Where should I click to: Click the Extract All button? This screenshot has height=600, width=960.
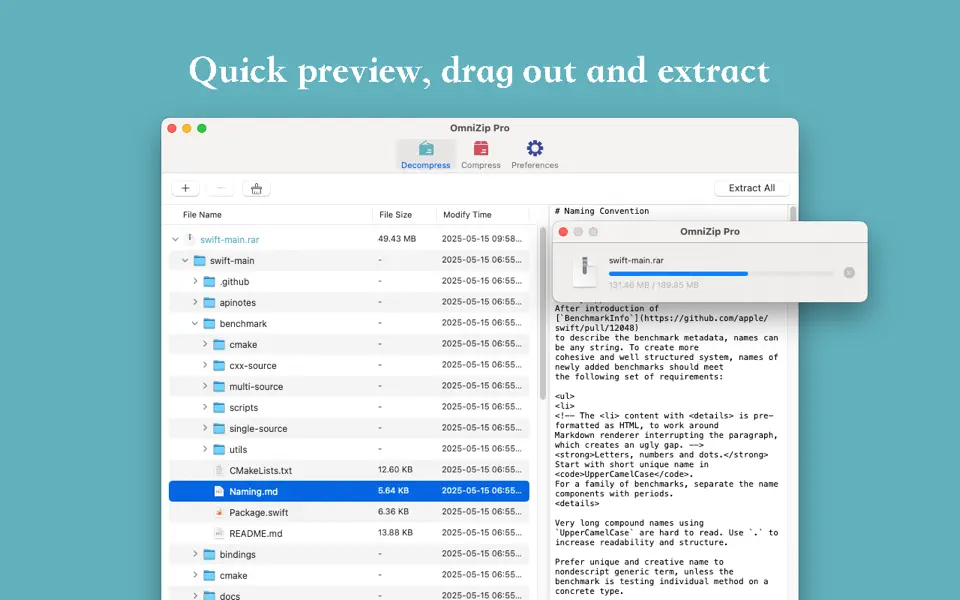click(x=751, y=187)
